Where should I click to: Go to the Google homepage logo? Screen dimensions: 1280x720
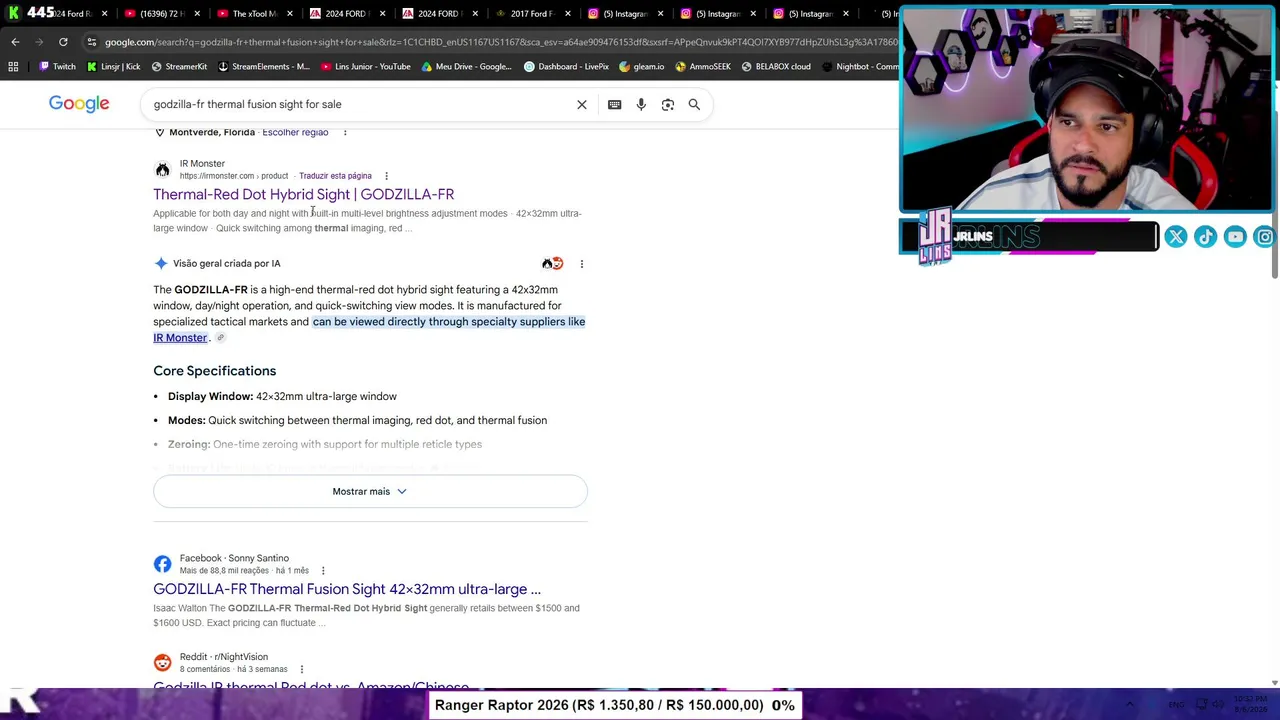[x=79, y=104]
